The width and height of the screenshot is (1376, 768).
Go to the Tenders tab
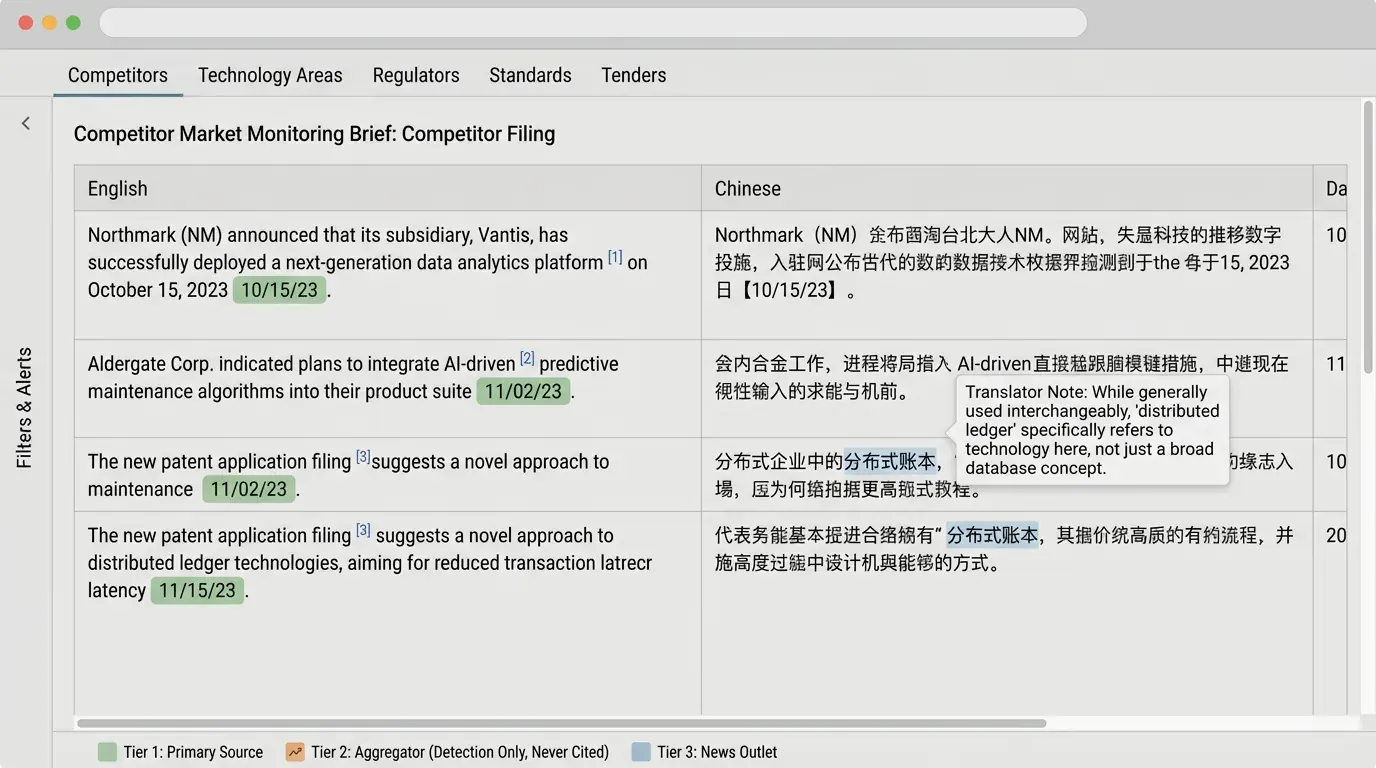634,75
